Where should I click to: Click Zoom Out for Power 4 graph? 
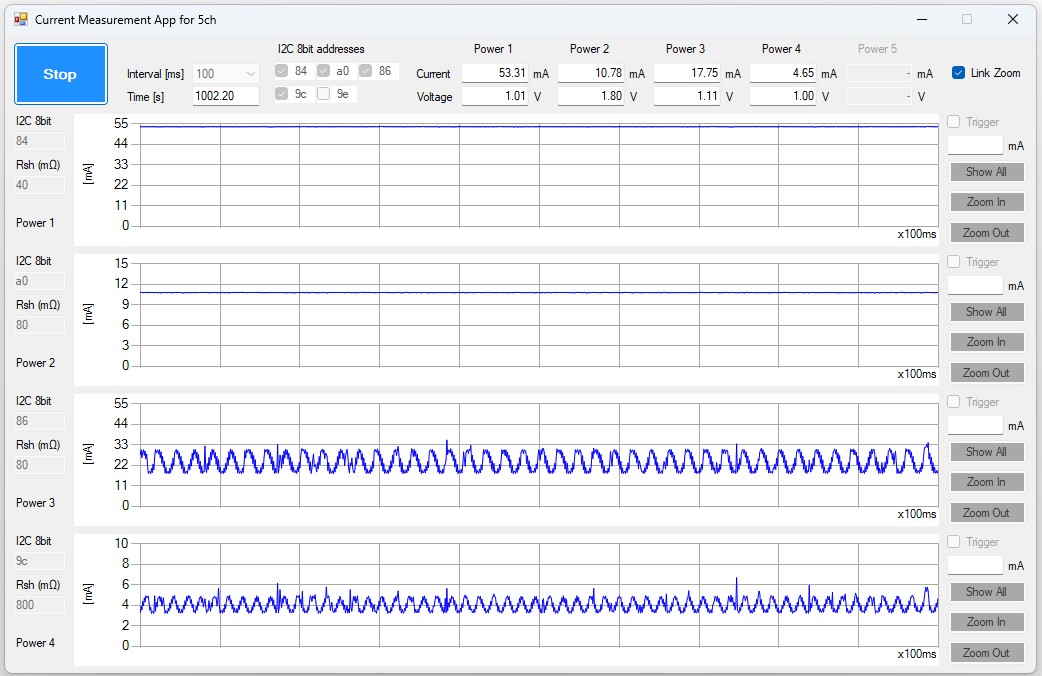(987, 653)
